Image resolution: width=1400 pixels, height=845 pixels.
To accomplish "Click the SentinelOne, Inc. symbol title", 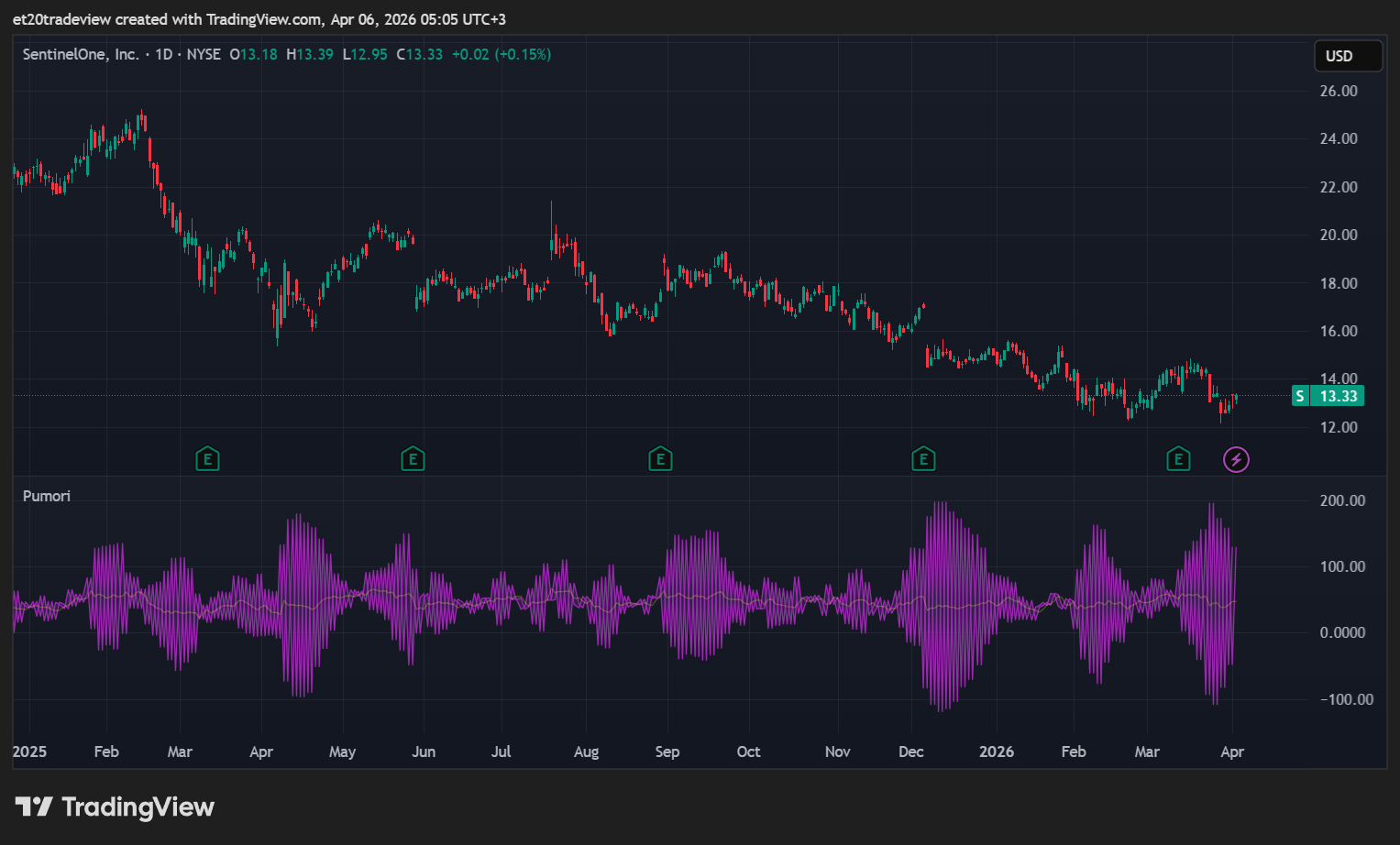I will click(81, 54).
